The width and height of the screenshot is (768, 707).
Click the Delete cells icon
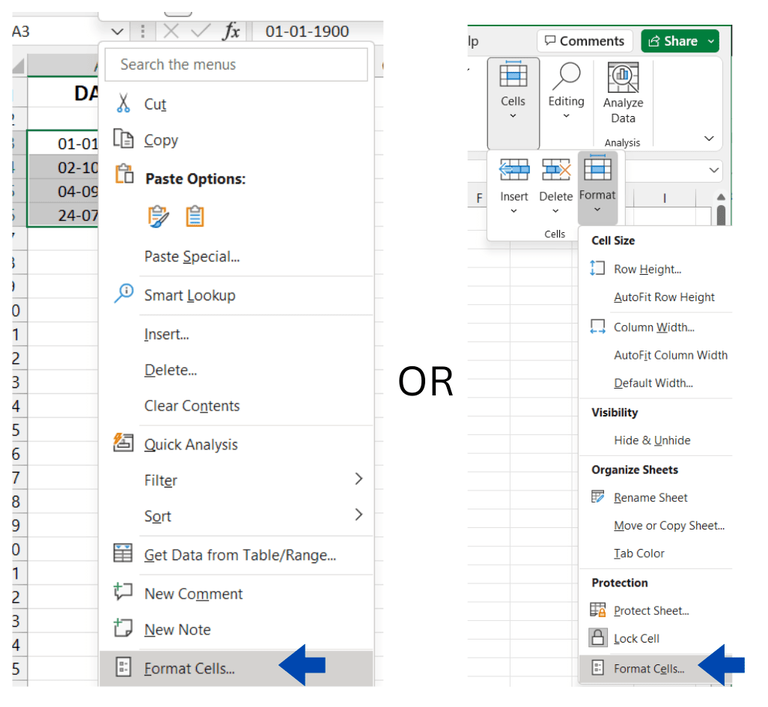click(x=556, y=170)
